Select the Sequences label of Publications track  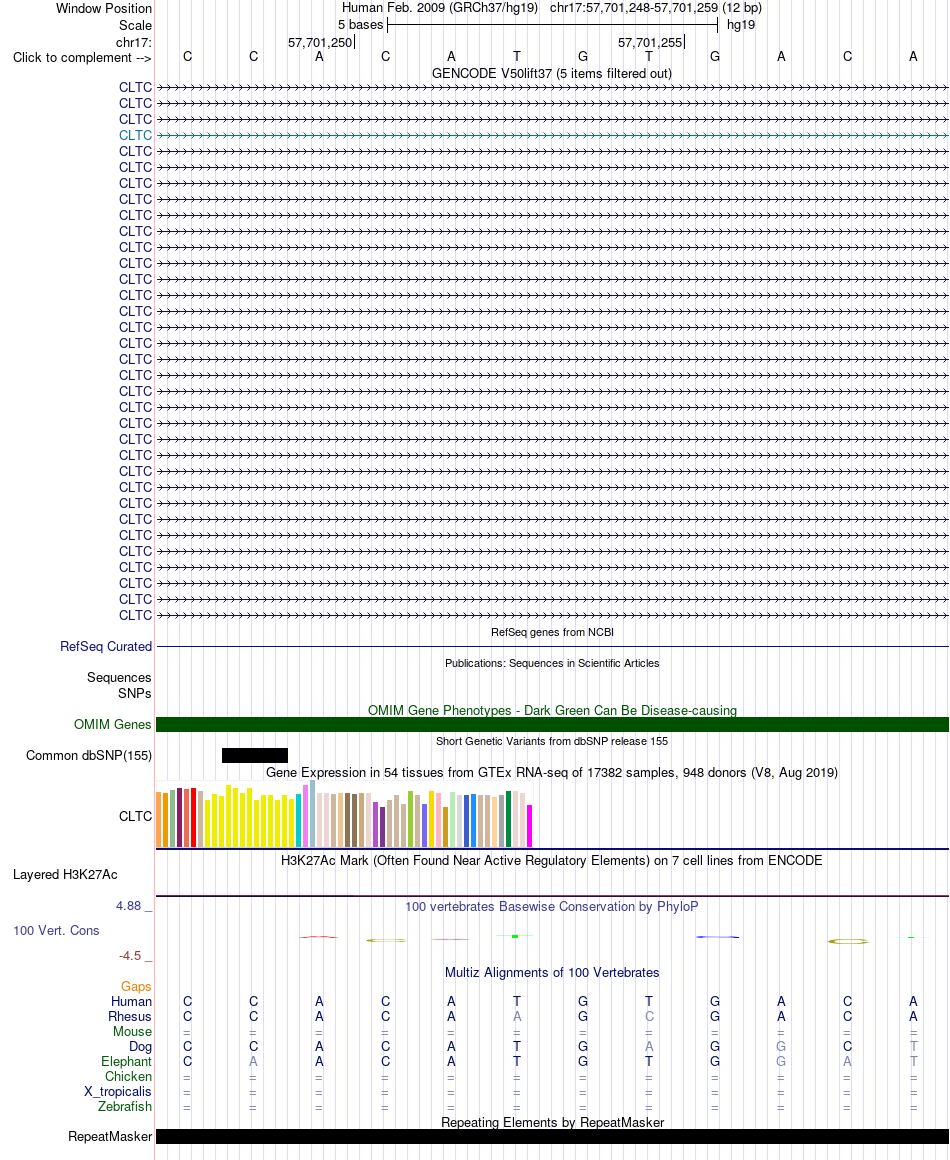pos(119,678)
